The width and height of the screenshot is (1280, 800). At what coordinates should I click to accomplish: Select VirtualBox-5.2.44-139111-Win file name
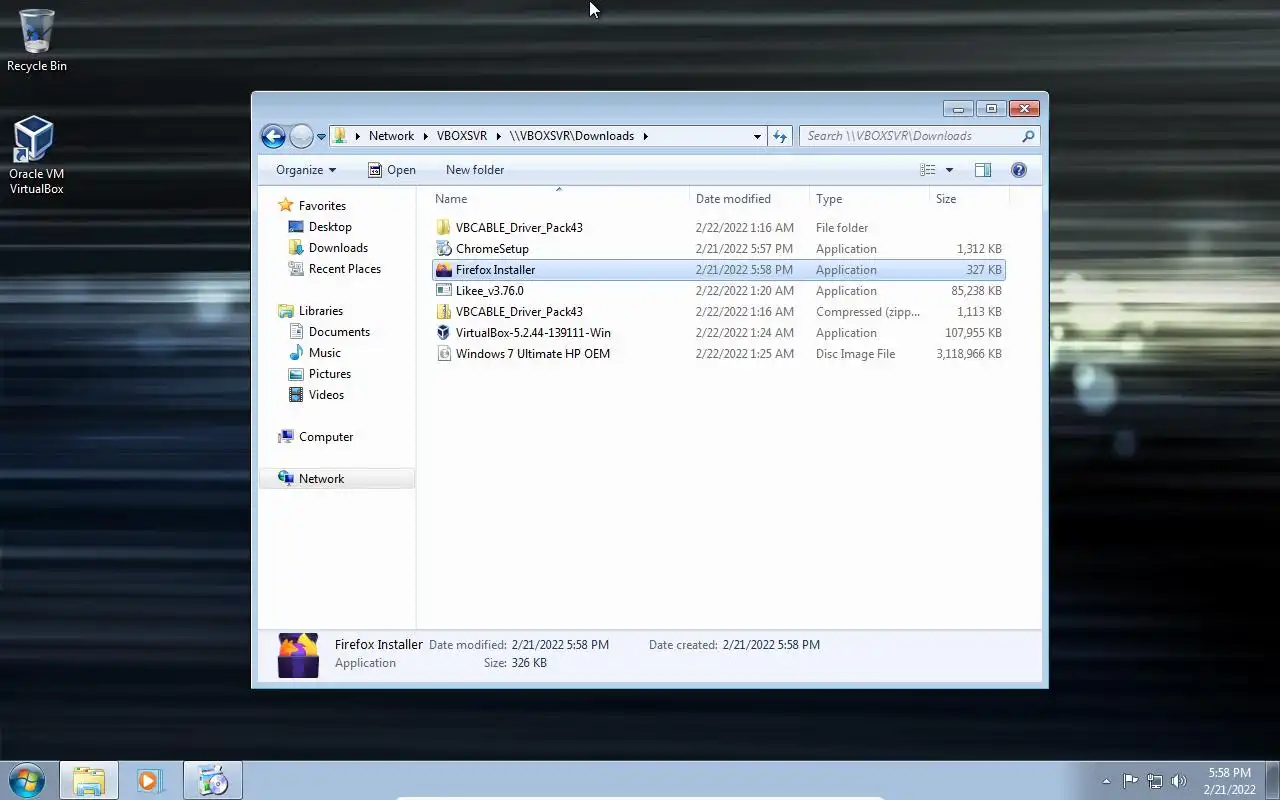pyautogui.click(x=533, y=333)
